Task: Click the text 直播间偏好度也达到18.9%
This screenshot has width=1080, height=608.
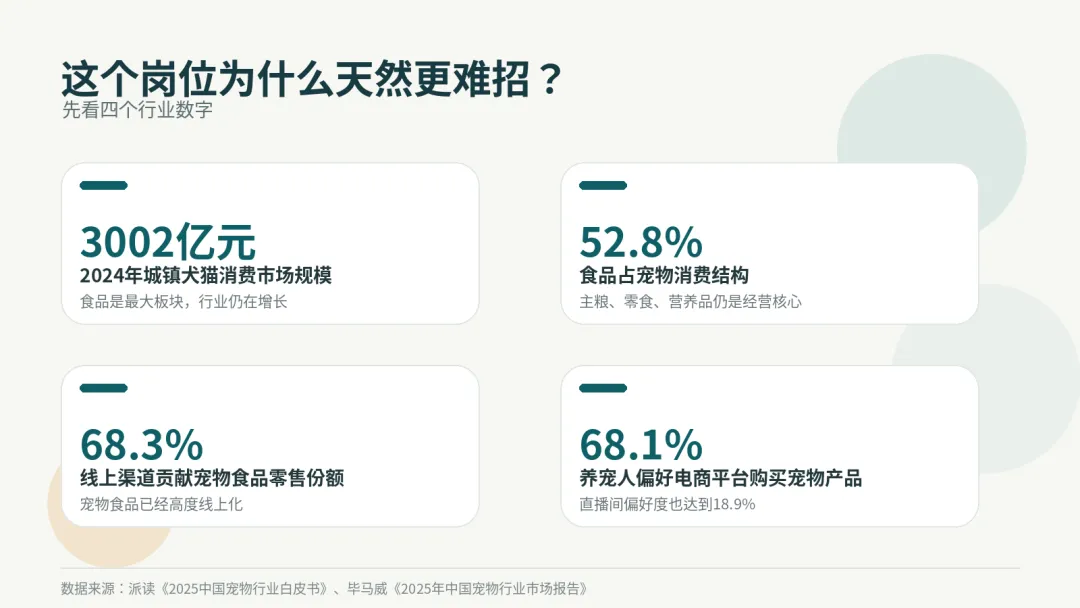Action: 667,504
